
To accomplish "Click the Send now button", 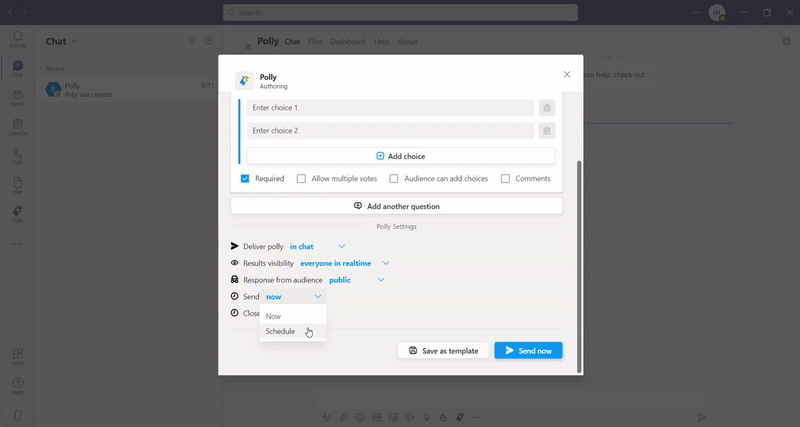I will 528,350.
